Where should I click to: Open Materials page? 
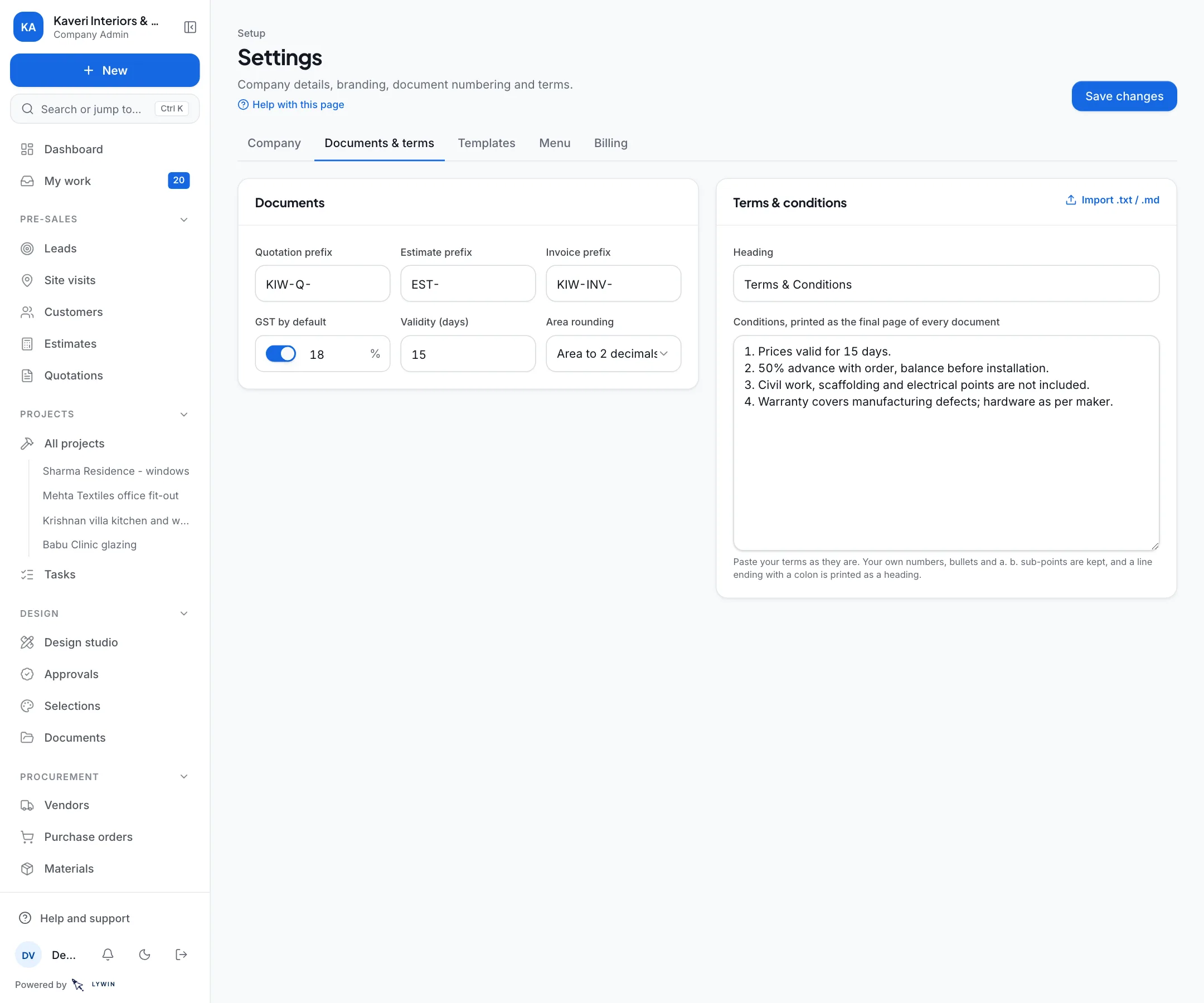[105, 868]
